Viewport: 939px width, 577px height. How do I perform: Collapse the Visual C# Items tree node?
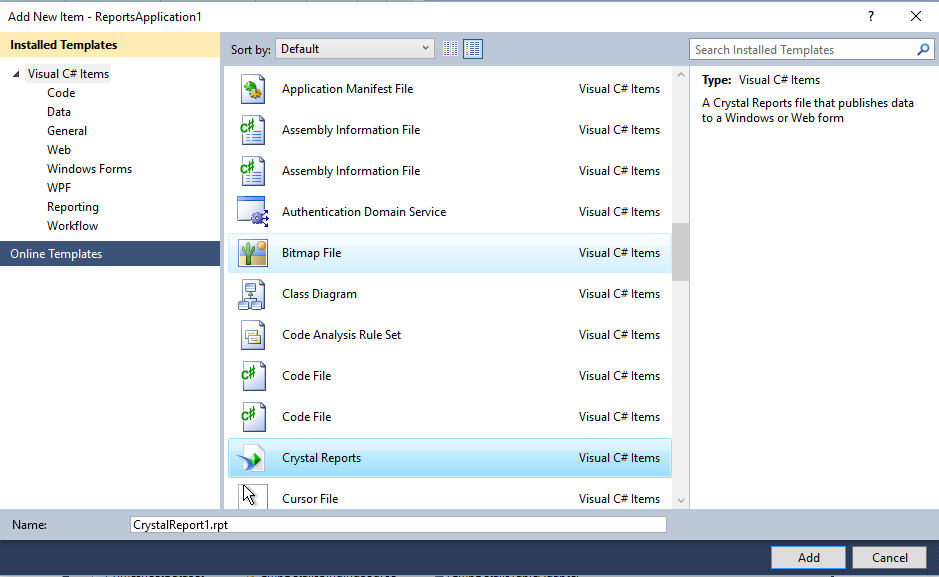tap(16, 74)
